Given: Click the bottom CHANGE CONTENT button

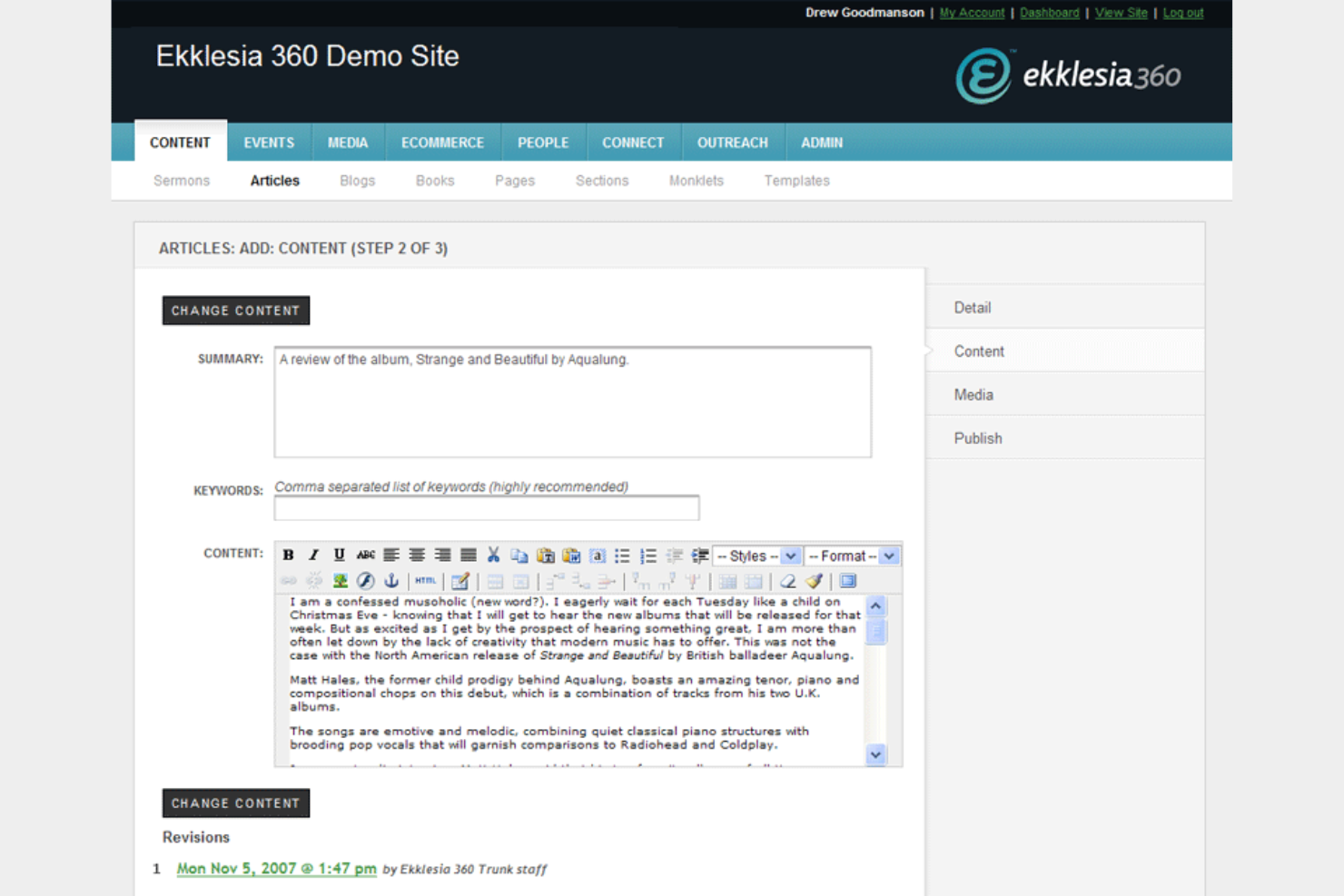Looking at the screenshot, I should (236, 803).
